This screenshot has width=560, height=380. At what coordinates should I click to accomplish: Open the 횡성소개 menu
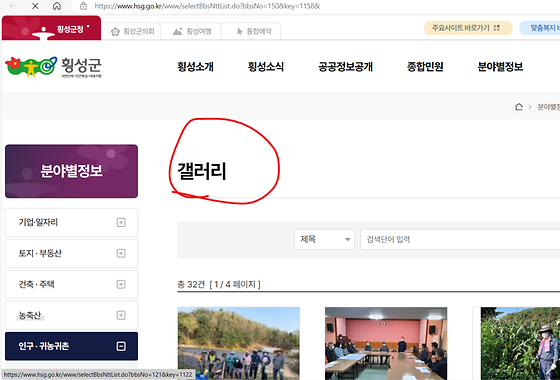tap(195, 66)
